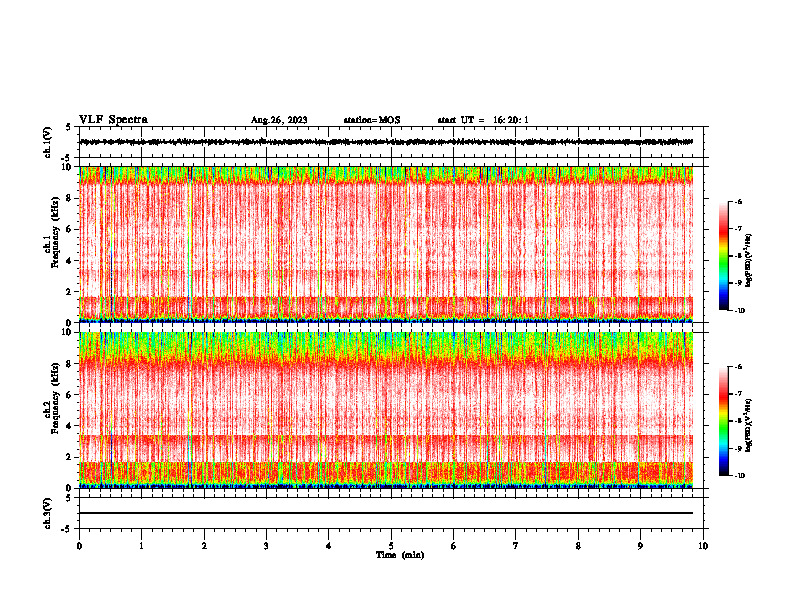The height and width of the screenshot is (612, 792).
Task: Click the "-6" label on ch.1 color scale
Action: click(738, 201)
